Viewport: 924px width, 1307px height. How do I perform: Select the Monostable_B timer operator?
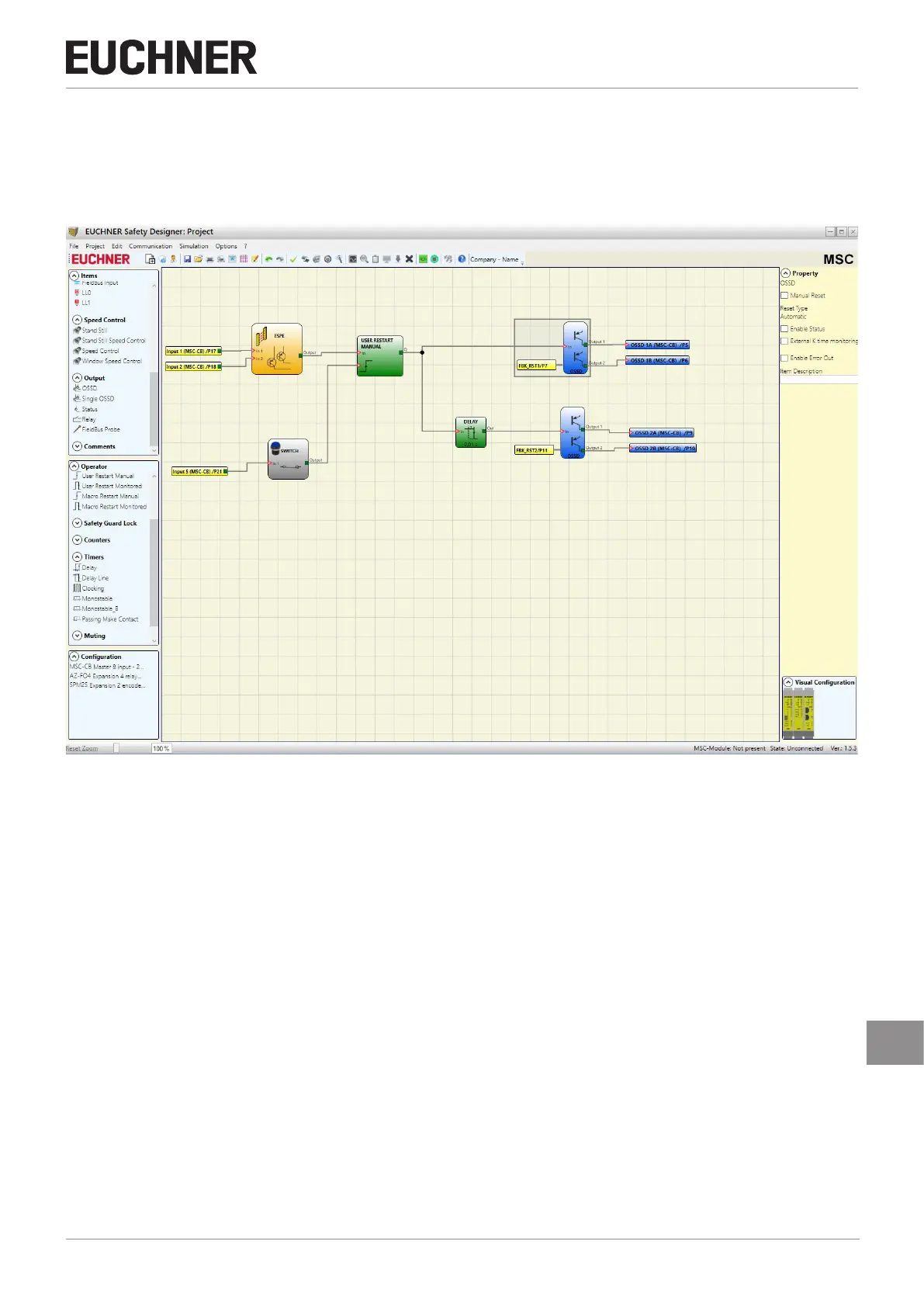pos(95,609)
